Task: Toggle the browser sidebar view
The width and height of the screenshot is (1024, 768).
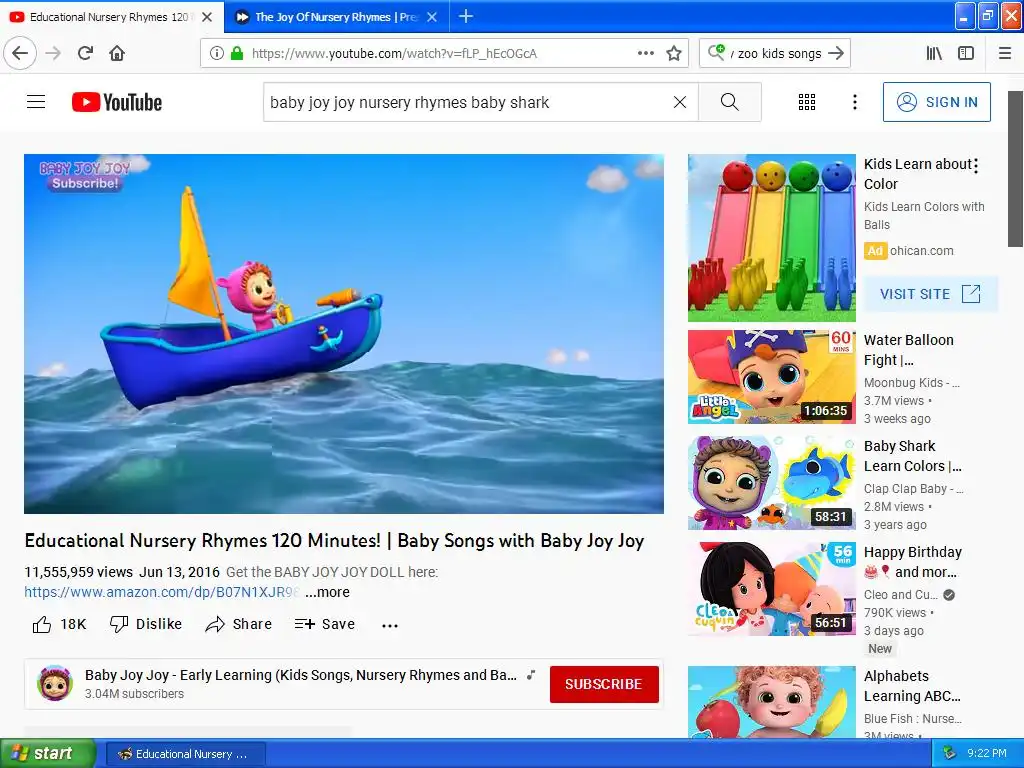Action: point(966,54)
